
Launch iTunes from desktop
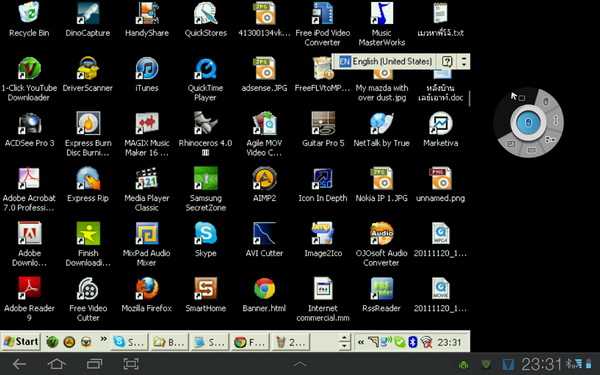[x=147, y=74]
